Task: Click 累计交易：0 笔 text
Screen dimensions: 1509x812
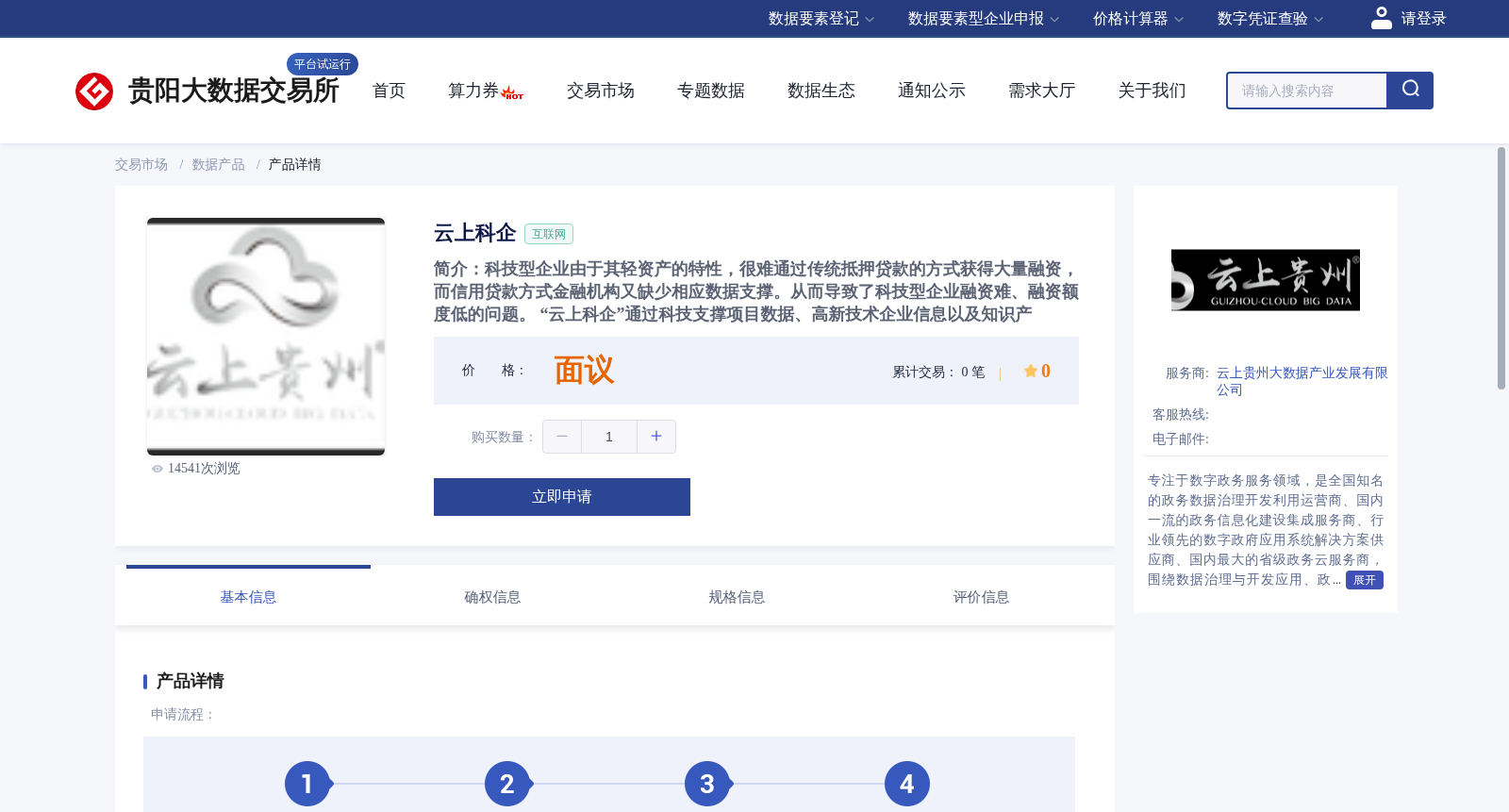Action: pyautogui.click(x=938, y=372)
